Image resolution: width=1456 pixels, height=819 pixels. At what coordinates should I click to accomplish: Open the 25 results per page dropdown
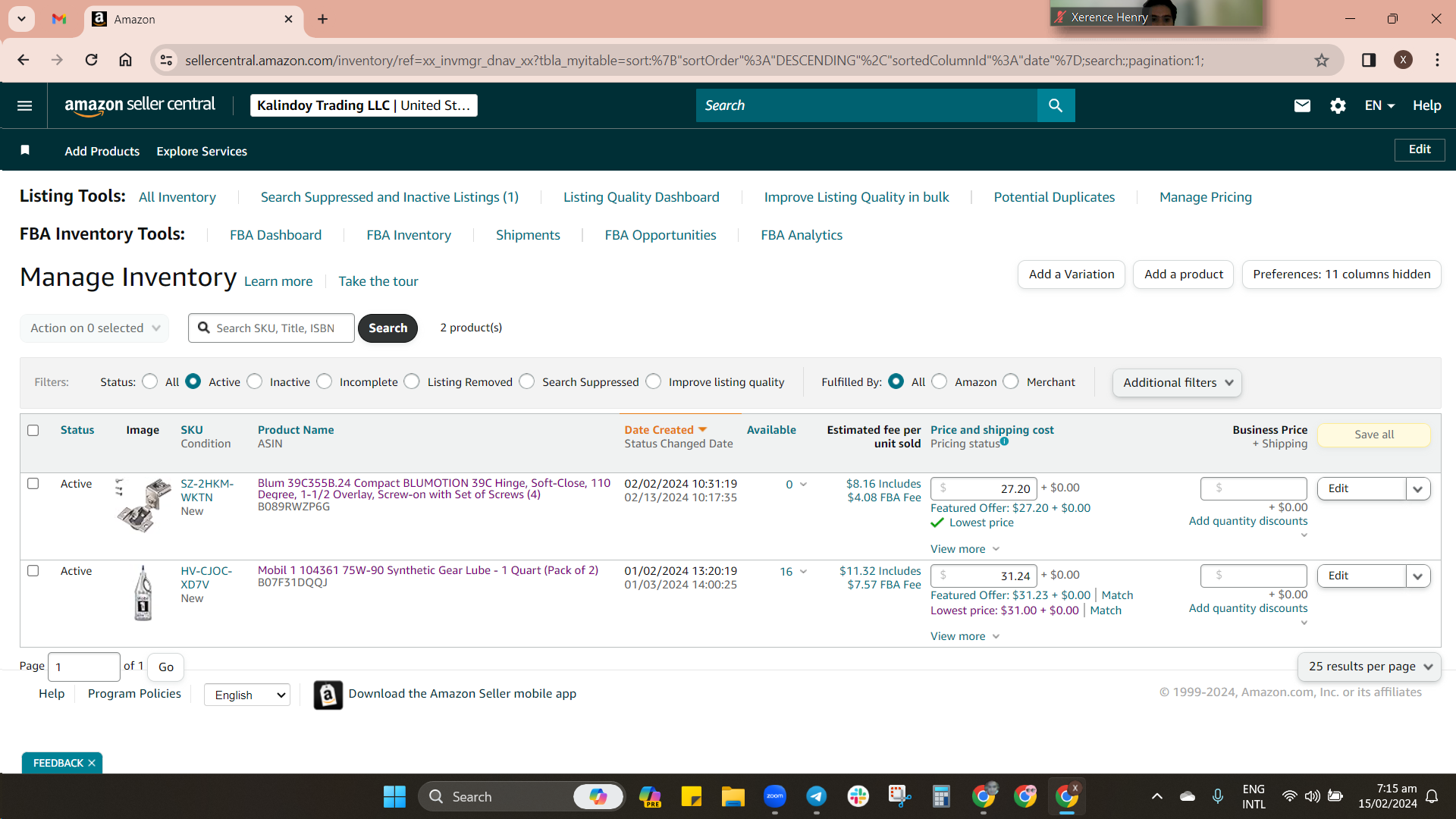[1370, 666]
